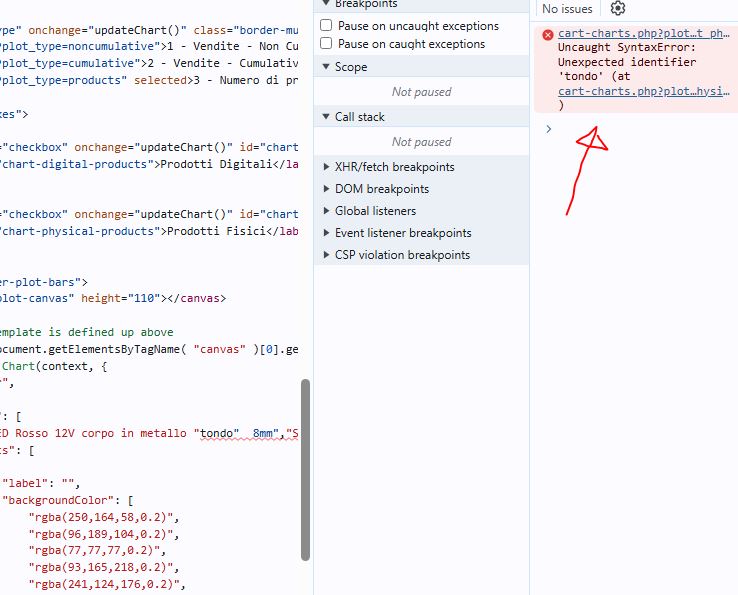Click the console prompt chevron

548,129
